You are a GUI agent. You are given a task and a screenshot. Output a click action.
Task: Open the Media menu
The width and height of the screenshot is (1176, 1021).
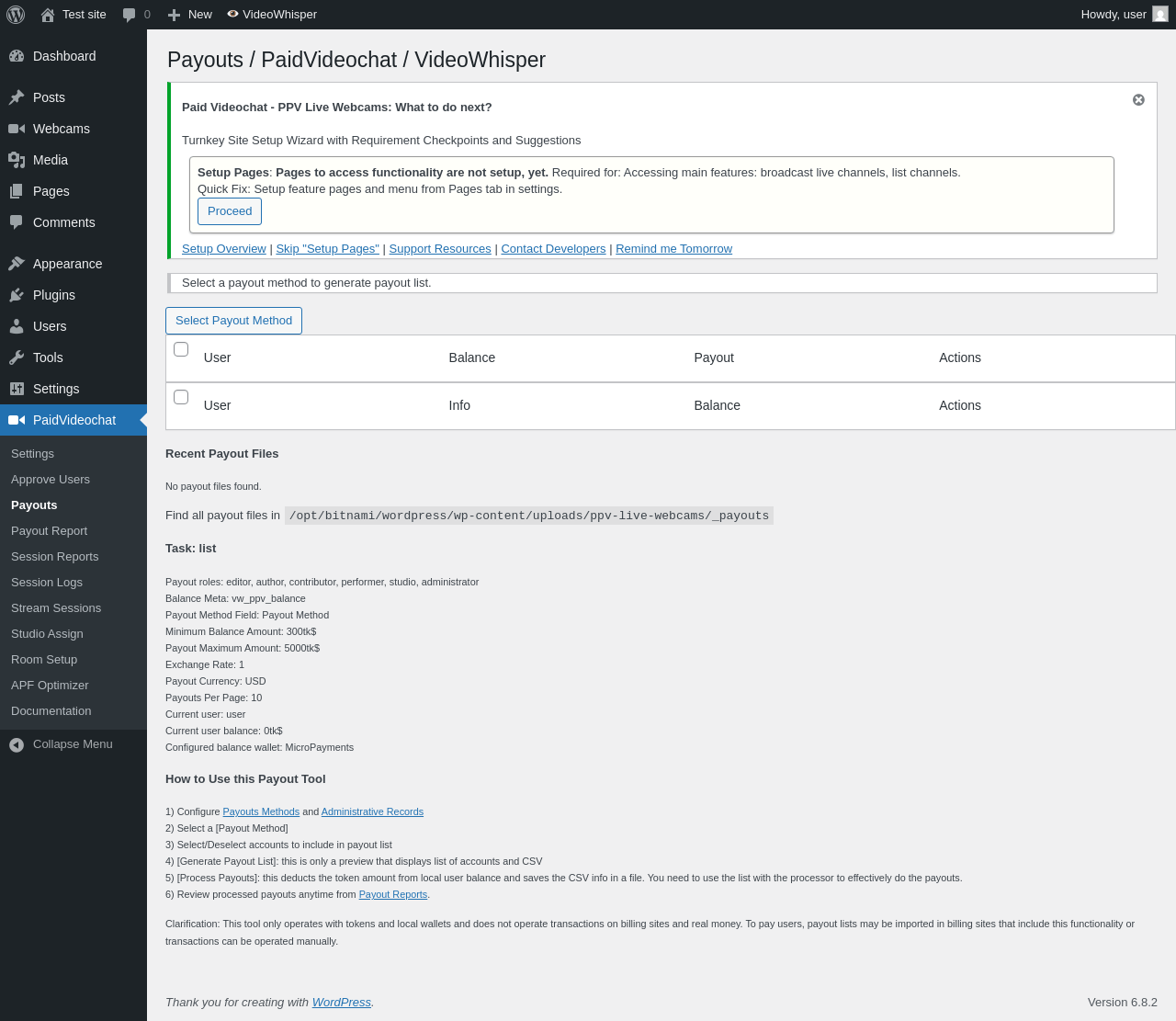tap(73, 160)
